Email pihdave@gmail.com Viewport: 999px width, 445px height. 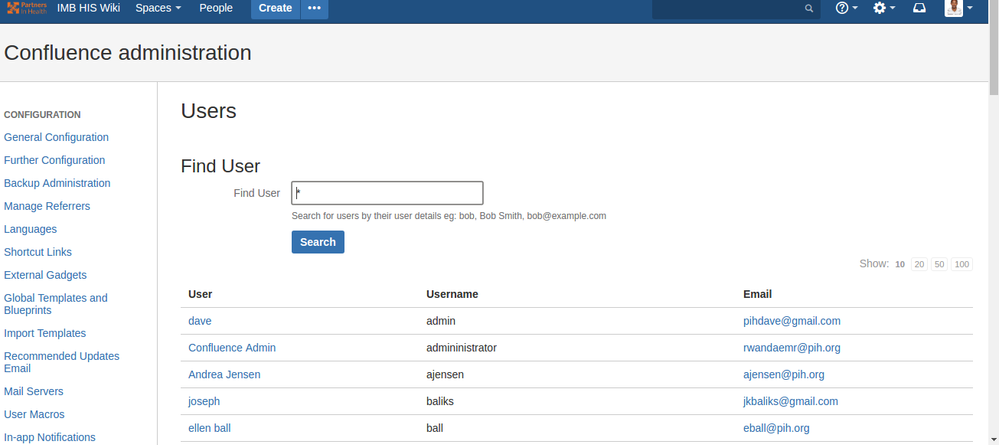pyautogui.click(x=792, y=321)
